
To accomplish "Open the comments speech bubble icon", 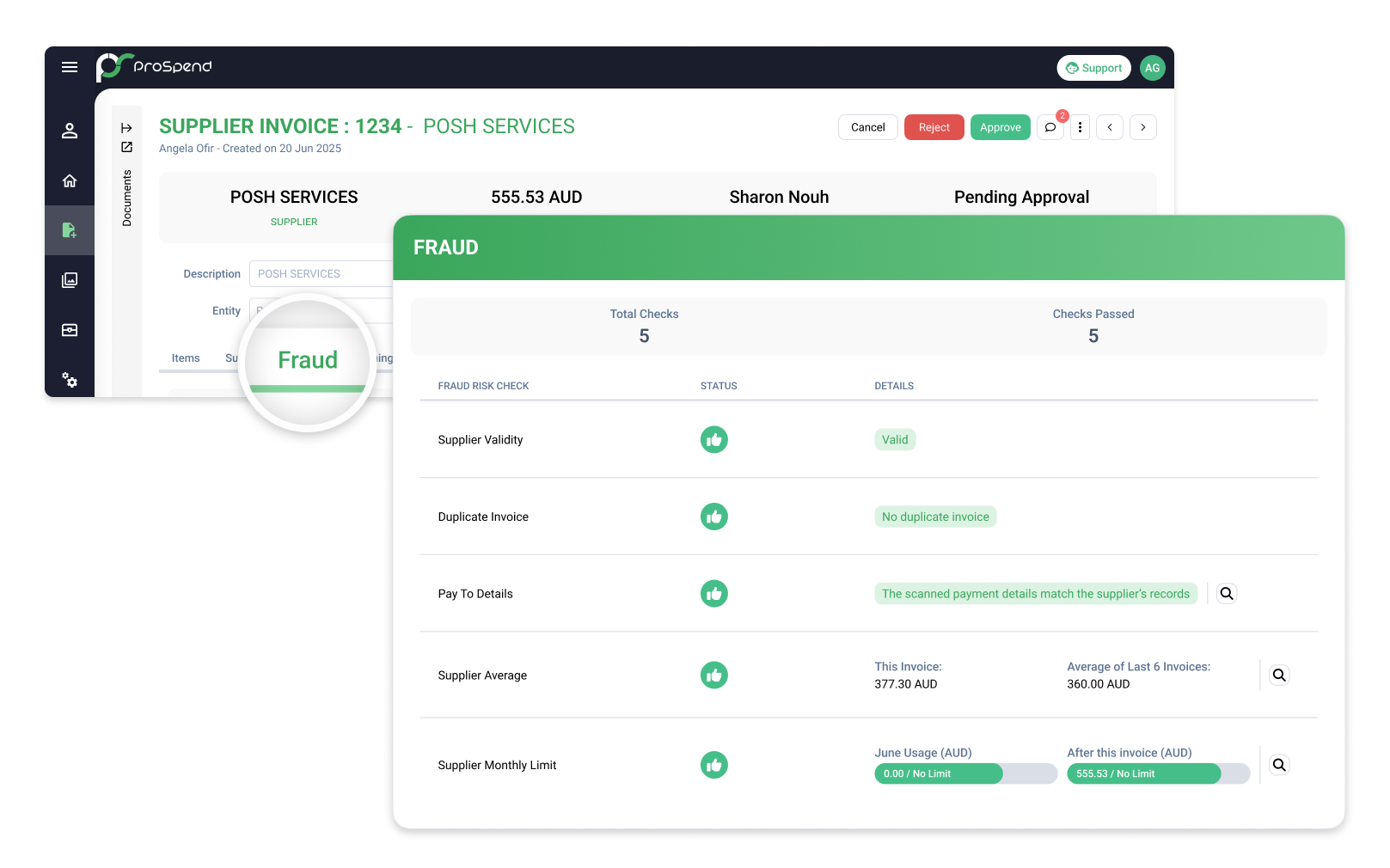I will (x=1050, y=127).
